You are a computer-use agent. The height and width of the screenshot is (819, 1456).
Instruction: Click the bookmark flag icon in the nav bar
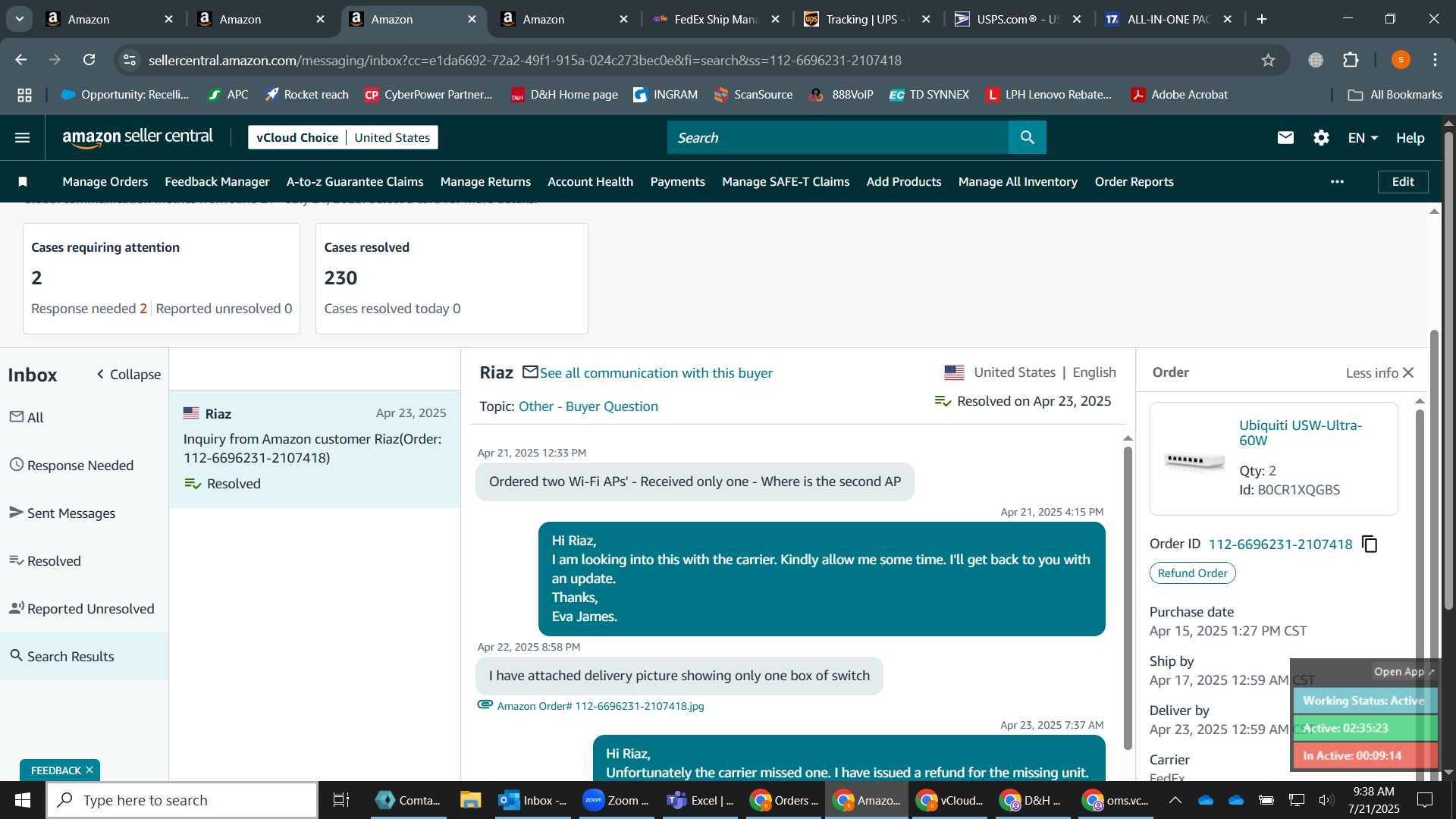pos(23,181)
